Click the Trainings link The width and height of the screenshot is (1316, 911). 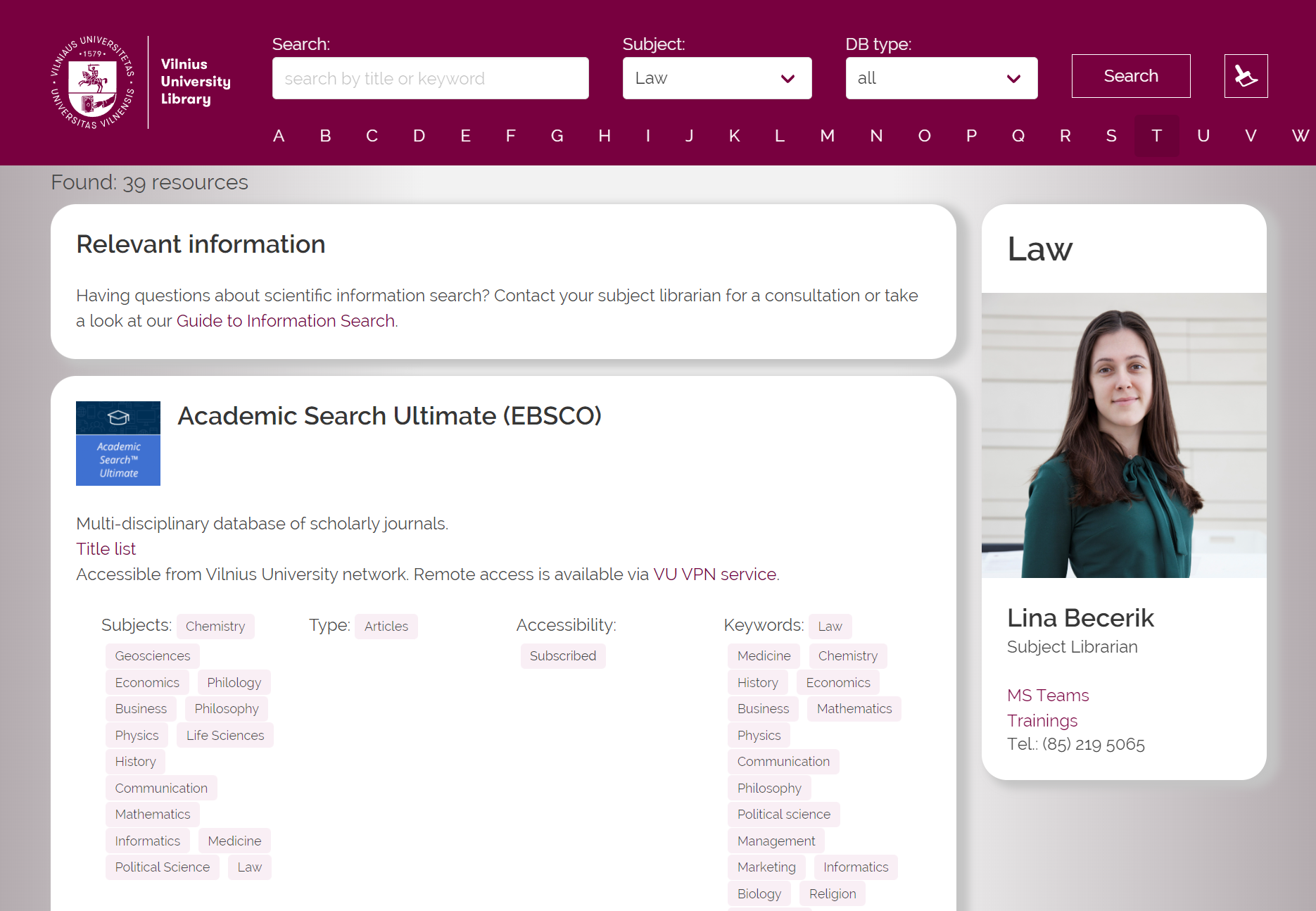[1042, 721]
